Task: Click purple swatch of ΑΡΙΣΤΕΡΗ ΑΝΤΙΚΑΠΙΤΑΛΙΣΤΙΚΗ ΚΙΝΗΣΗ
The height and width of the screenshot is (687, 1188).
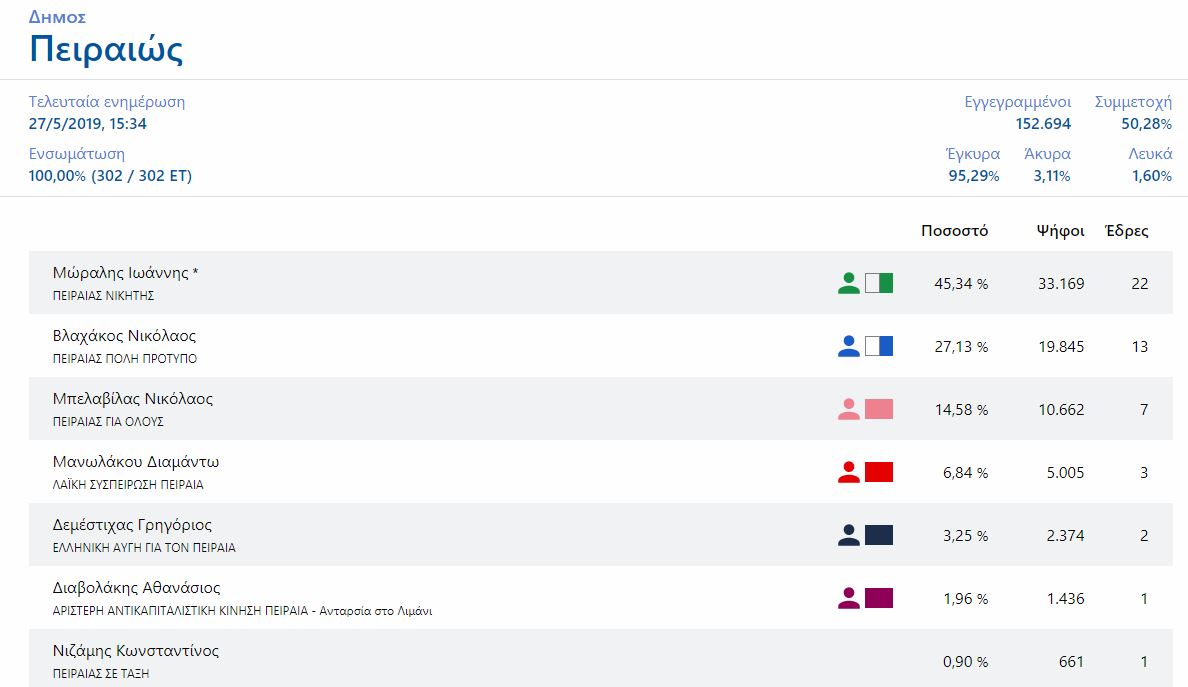Action: point(879,598)
